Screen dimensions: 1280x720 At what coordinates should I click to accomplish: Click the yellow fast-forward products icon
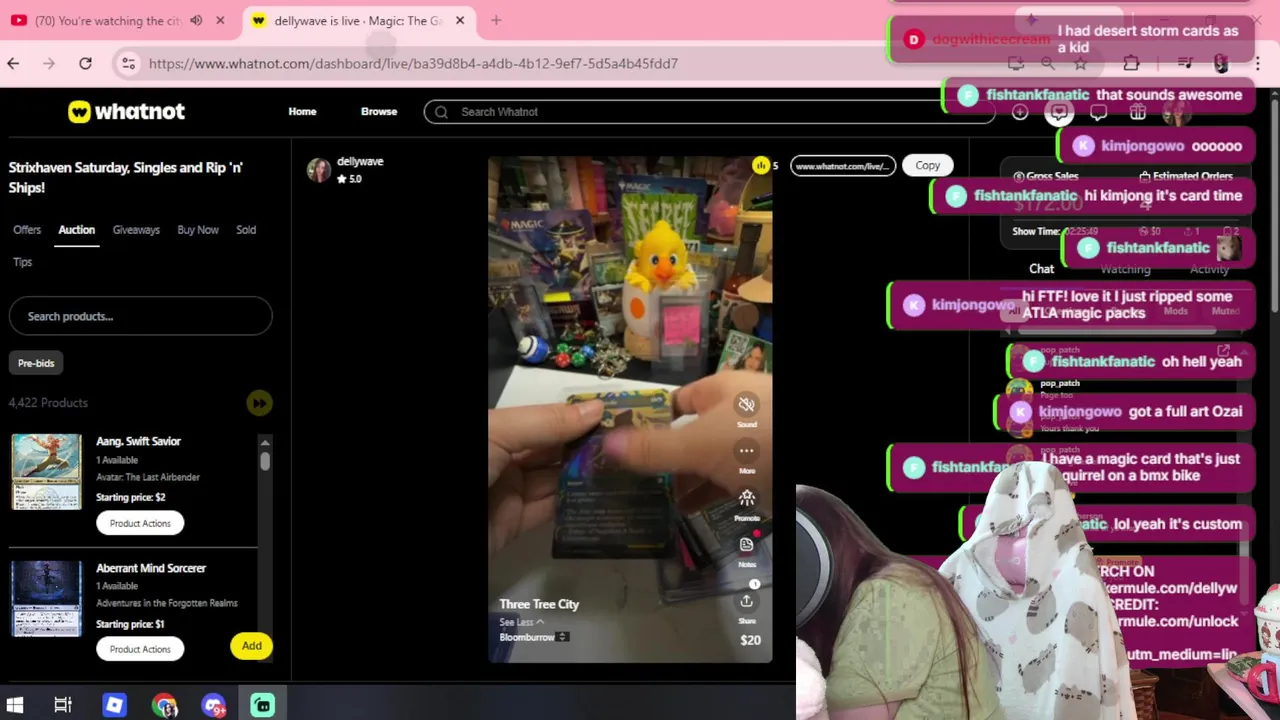pyautogui.click(x=259, y=403)
